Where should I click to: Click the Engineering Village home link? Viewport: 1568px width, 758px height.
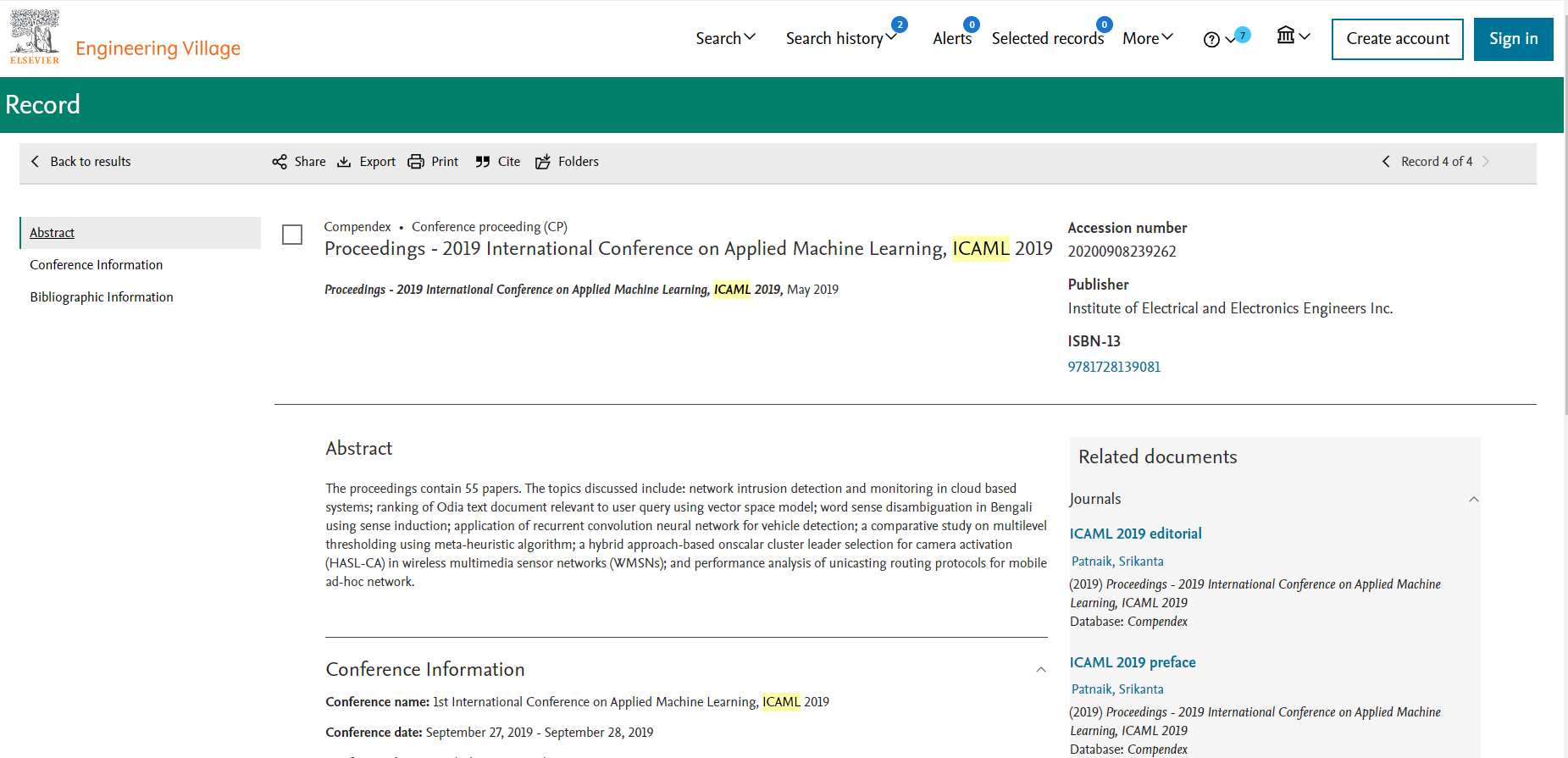coord(158,48)
